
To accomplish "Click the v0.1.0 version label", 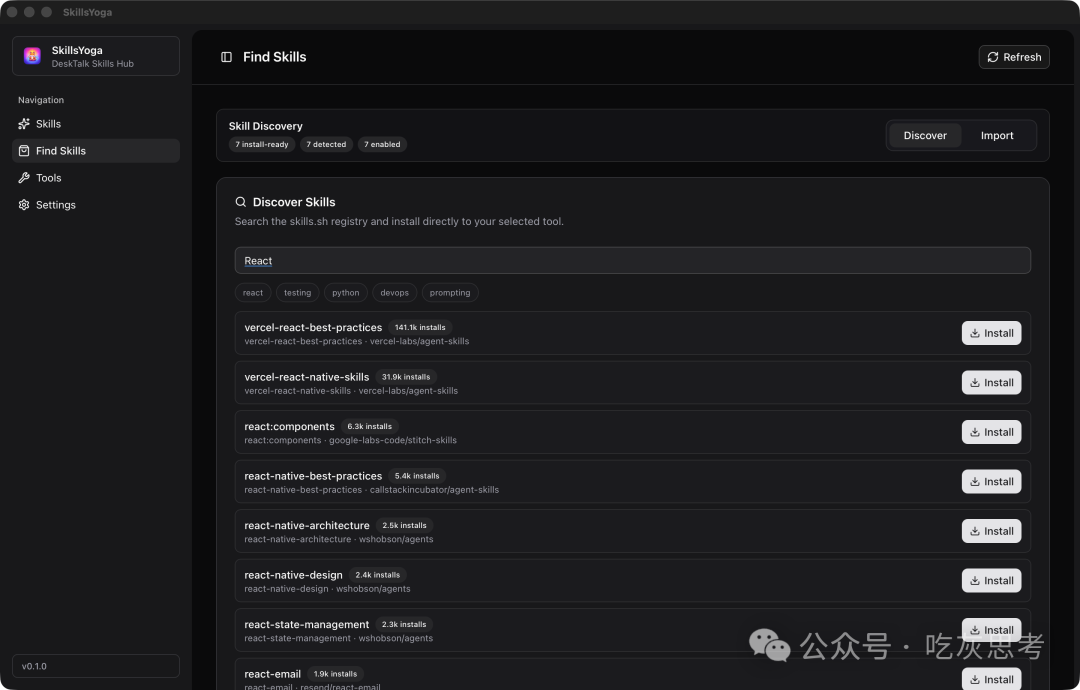I will click(x=34, y=667).
